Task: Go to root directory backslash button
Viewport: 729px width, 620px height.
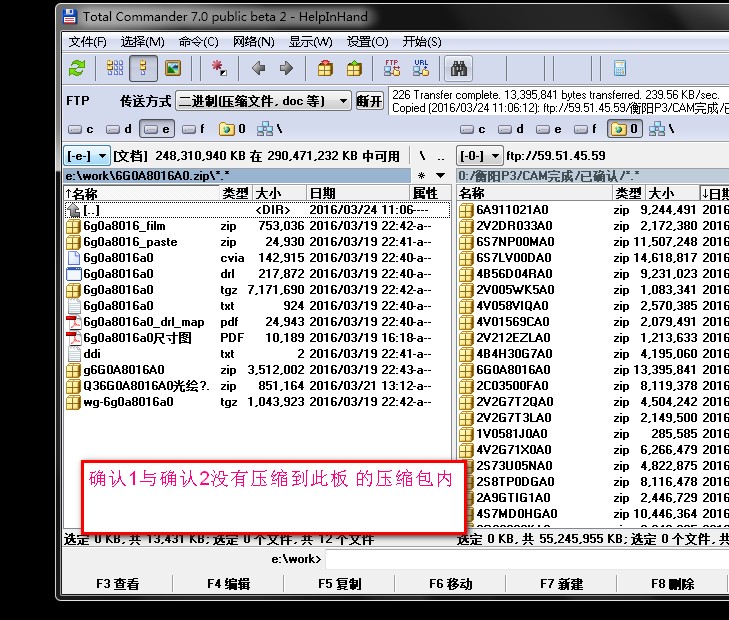Action: point(422,156)
